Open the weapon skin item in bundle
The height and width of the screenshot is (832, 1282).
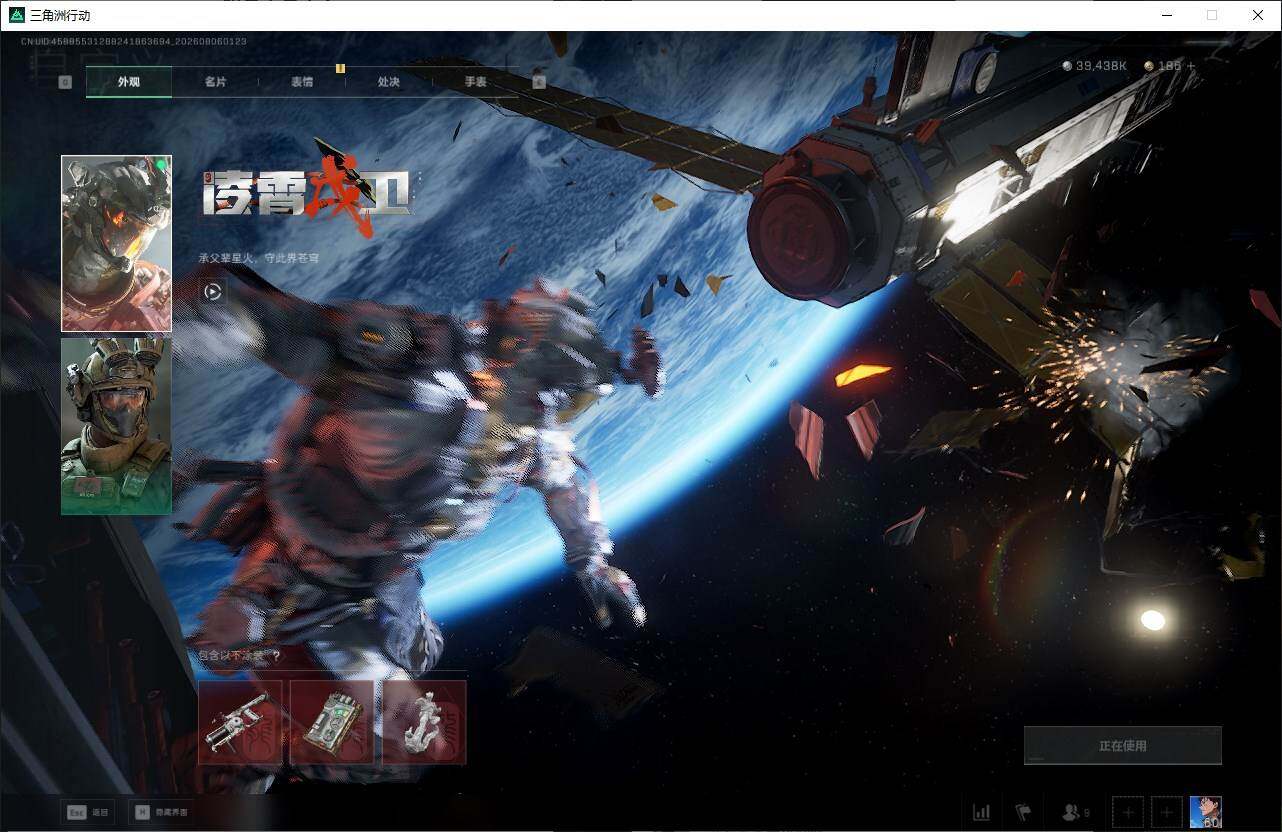coord(240,722)
